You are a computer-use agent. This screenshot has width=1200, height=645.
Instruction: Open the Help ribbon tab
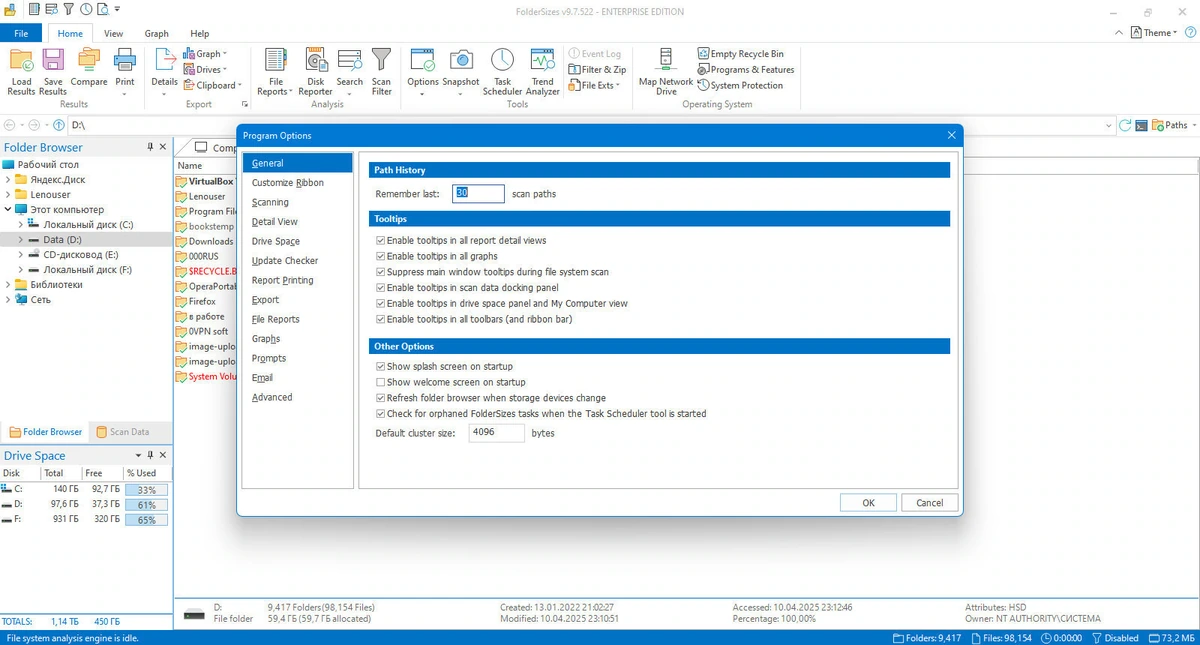200,33
